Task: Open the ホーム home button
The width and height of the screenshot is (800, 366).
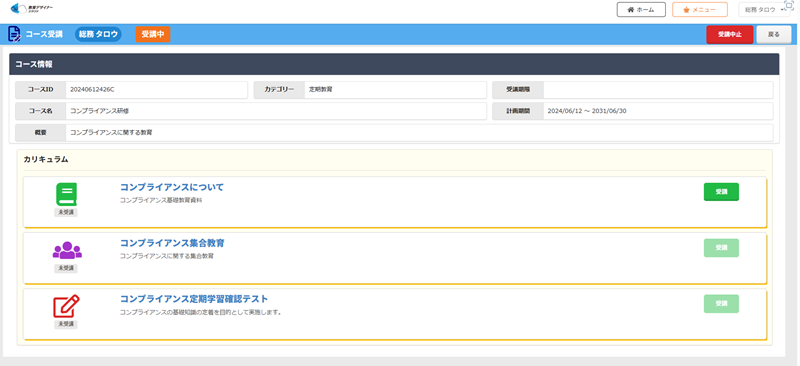Action: tap(641, 10)
